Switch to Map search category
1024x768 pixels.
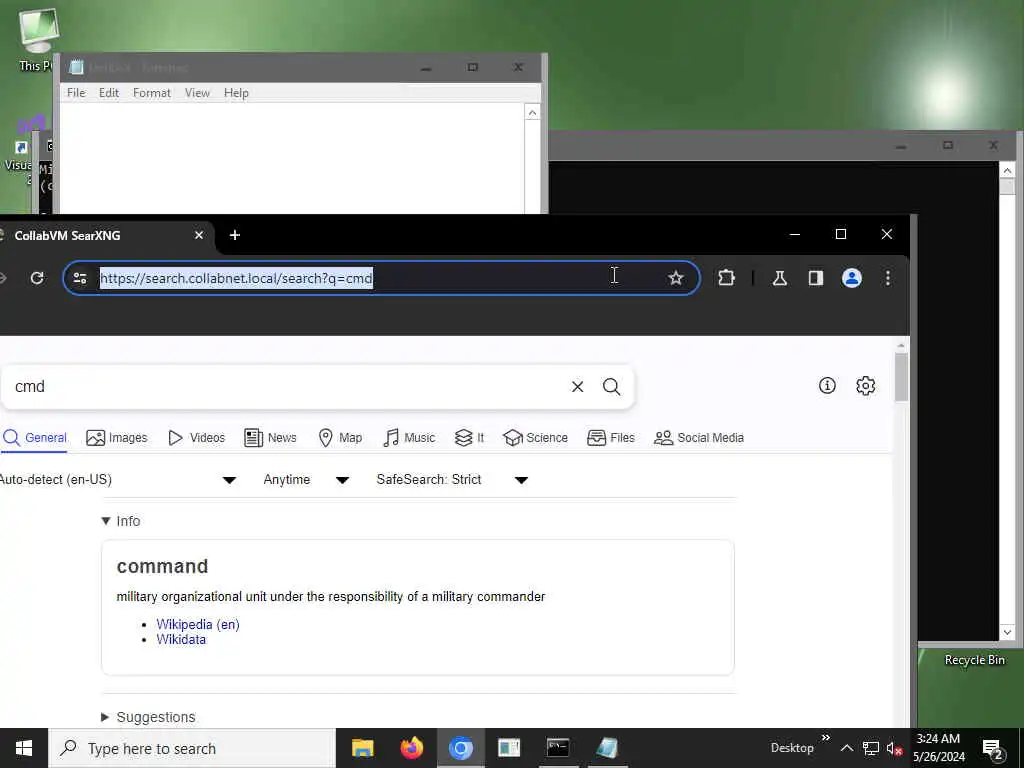[340, 438]
